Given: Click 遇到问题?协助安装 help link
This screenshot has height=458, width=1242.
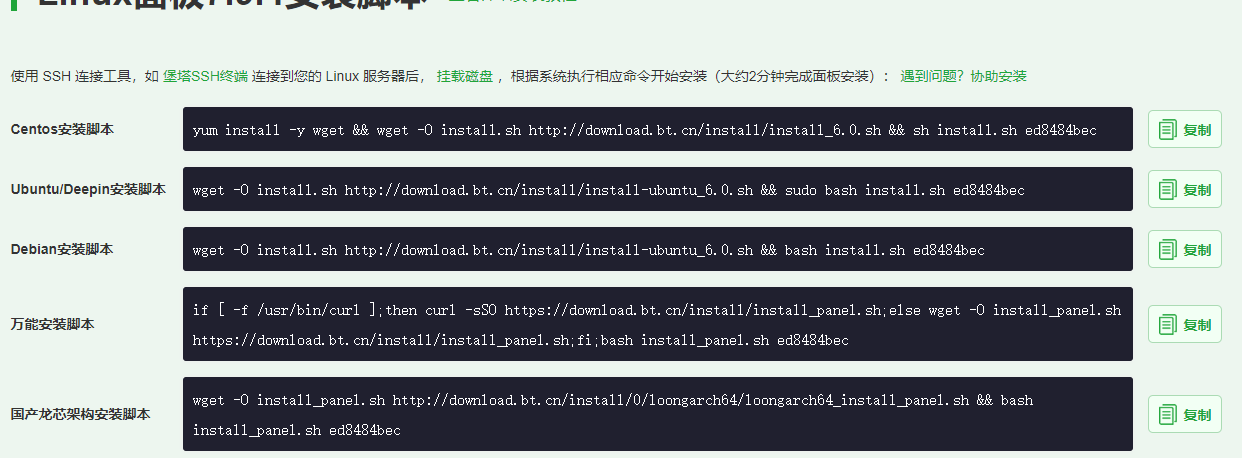Looking at the screenshot, I should (963, 76).
